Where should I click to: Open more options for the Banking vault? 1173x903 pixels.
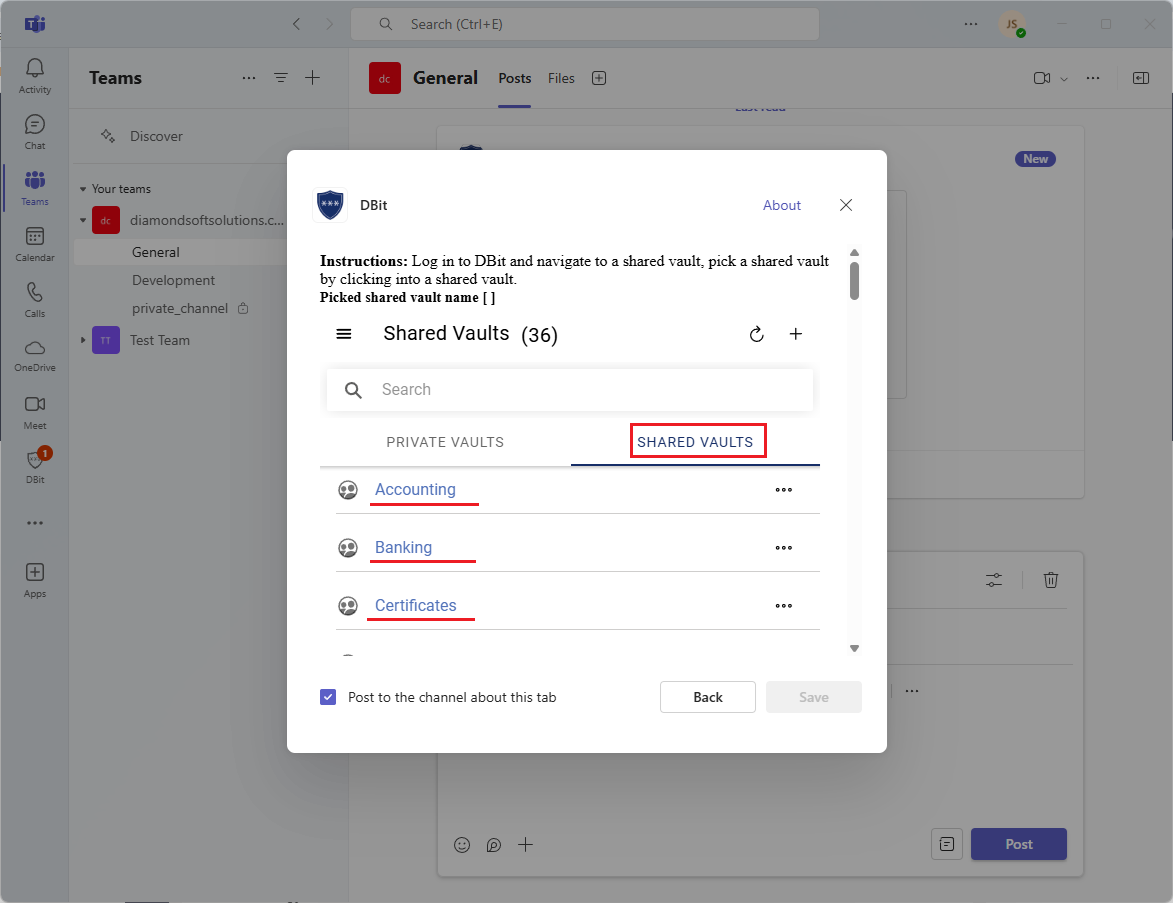pos(783,548)
